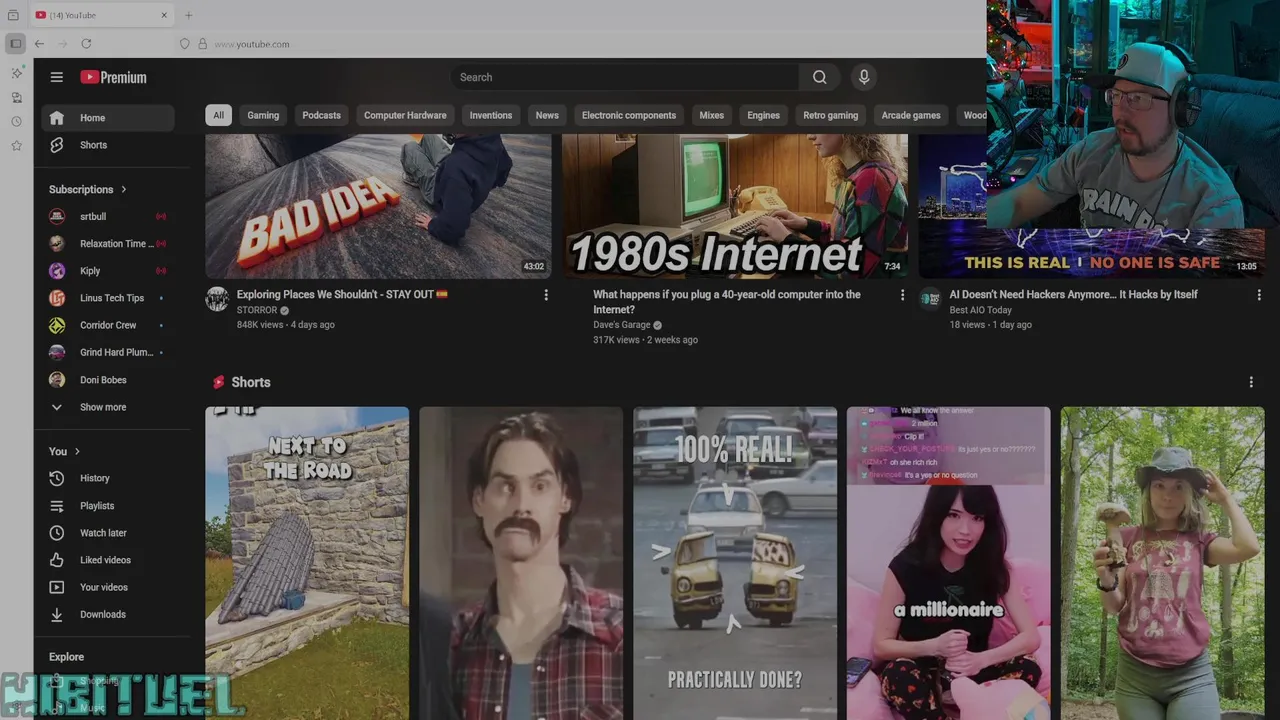Click Best AIO Today channel avatar
Screen dimensions: 1280x720
click(x=930, y=299)
